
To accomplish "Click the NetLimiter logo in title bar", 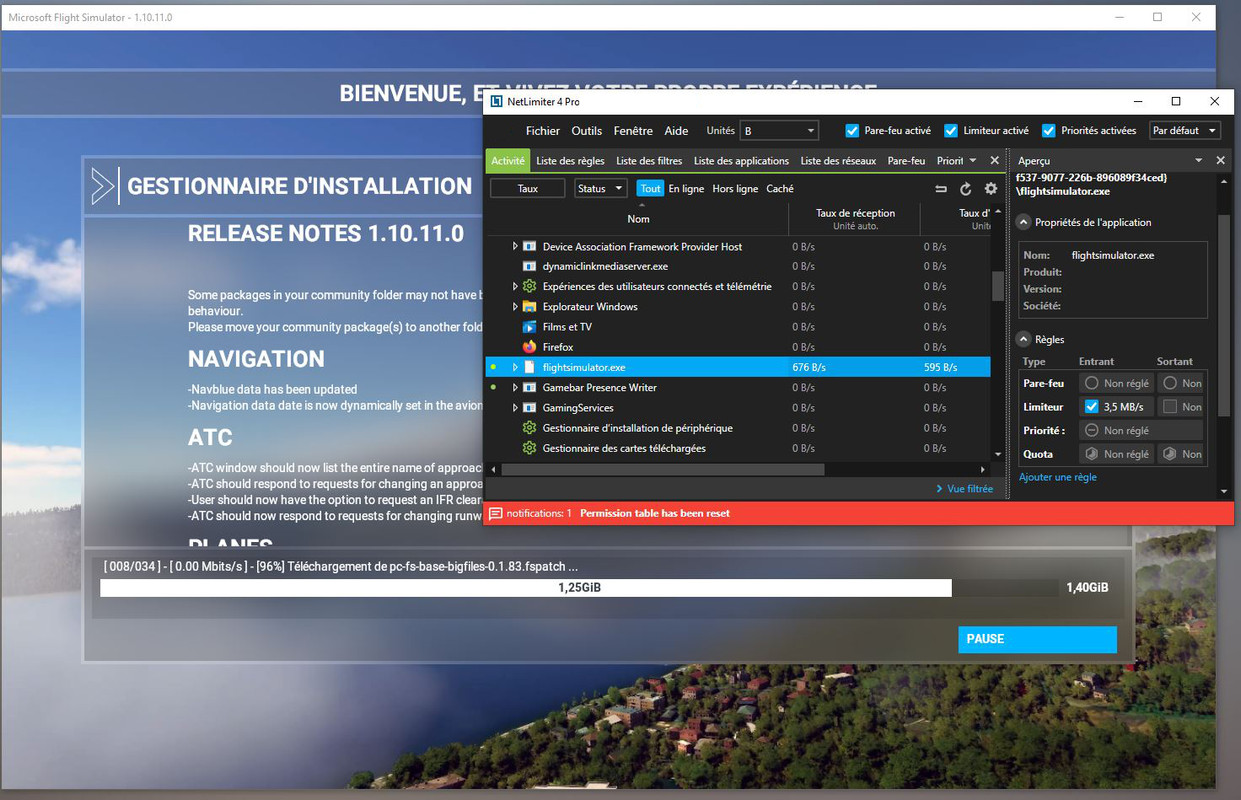I will point(496,101).
